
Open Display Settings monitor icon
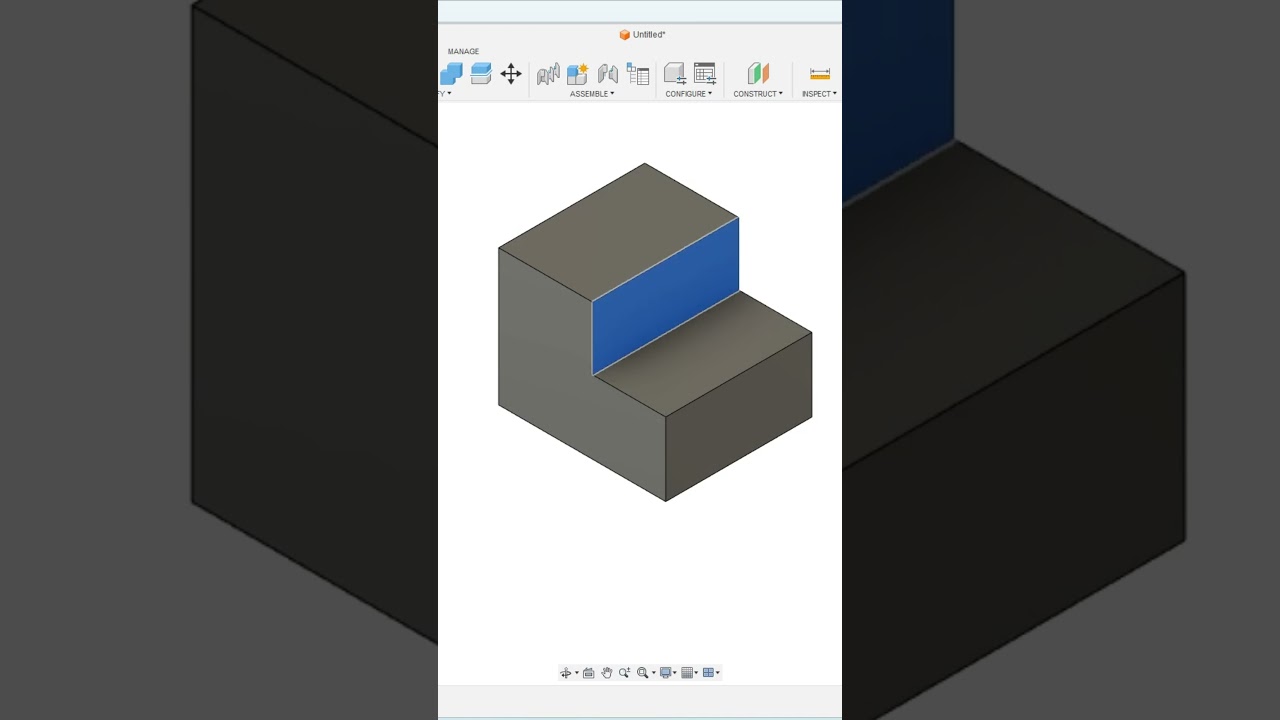click(x=666, y=673)
